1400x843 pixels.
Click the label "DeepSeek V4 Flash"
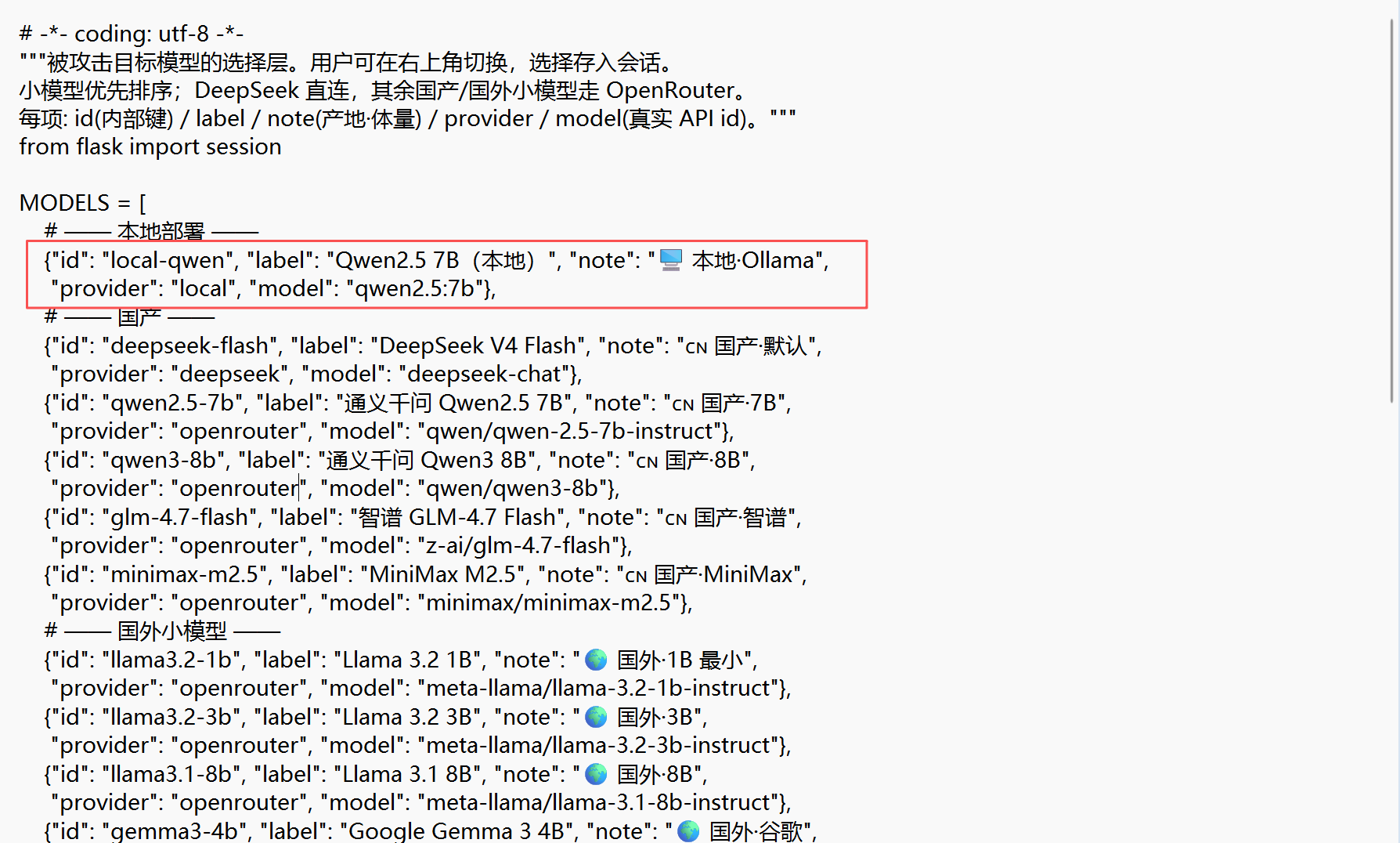(x=478, y=346)
